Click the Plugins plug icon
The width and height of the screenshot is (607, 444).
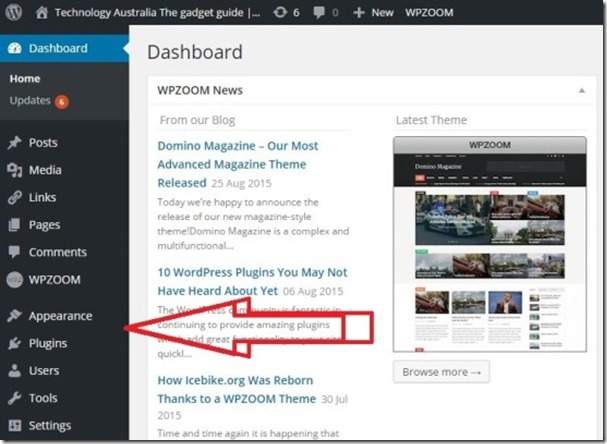point(14,343)
